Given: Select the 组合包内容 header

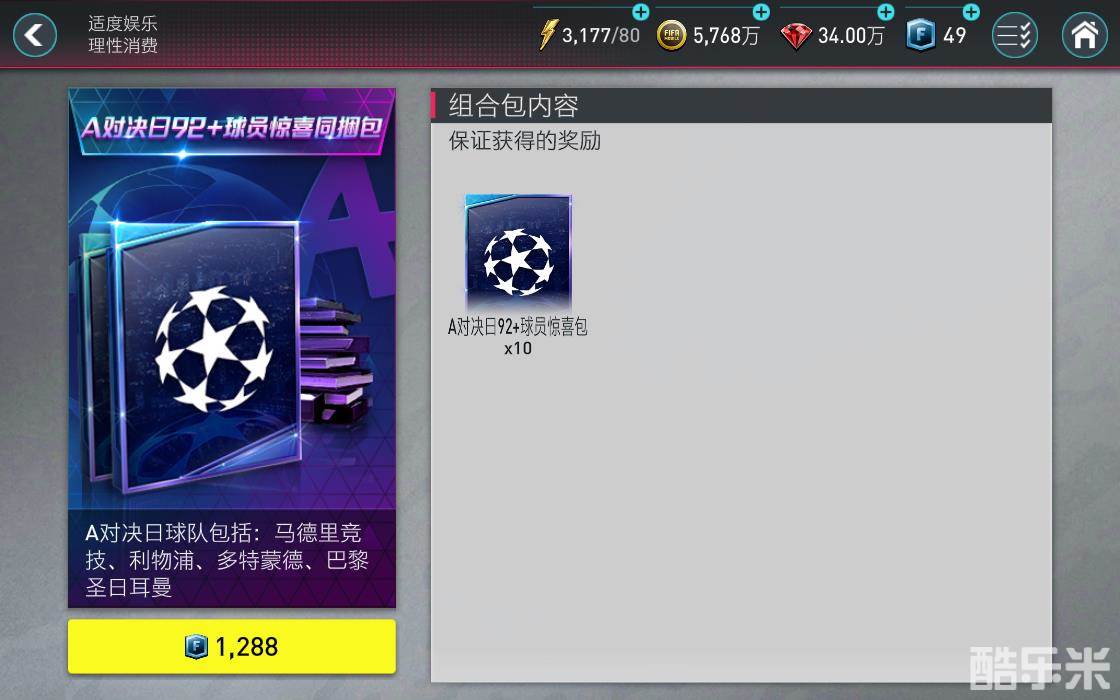Looking at the screenshot, I should (514, 106).
